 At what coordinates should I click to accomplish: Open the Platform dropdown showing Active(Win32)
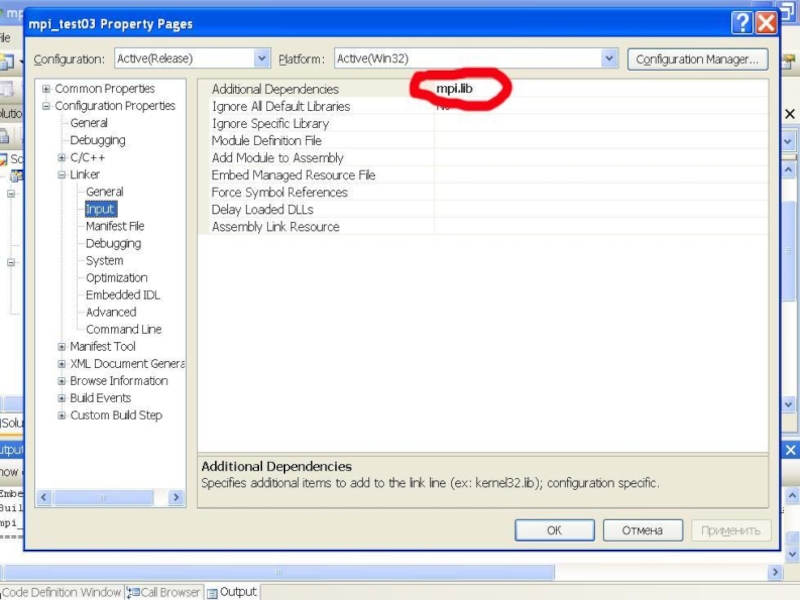(609, 59)
